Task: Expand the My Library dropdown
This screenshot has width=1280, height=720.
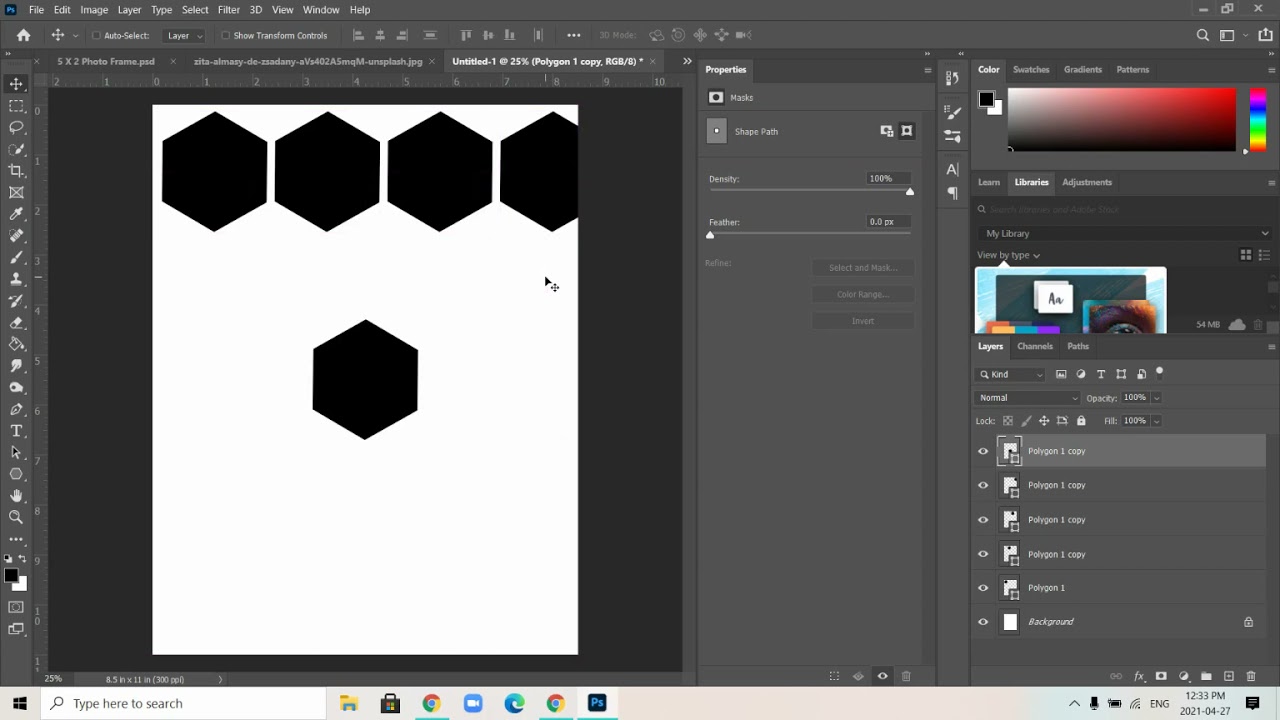Action: pyautogui.click(x=1125, y=233)
